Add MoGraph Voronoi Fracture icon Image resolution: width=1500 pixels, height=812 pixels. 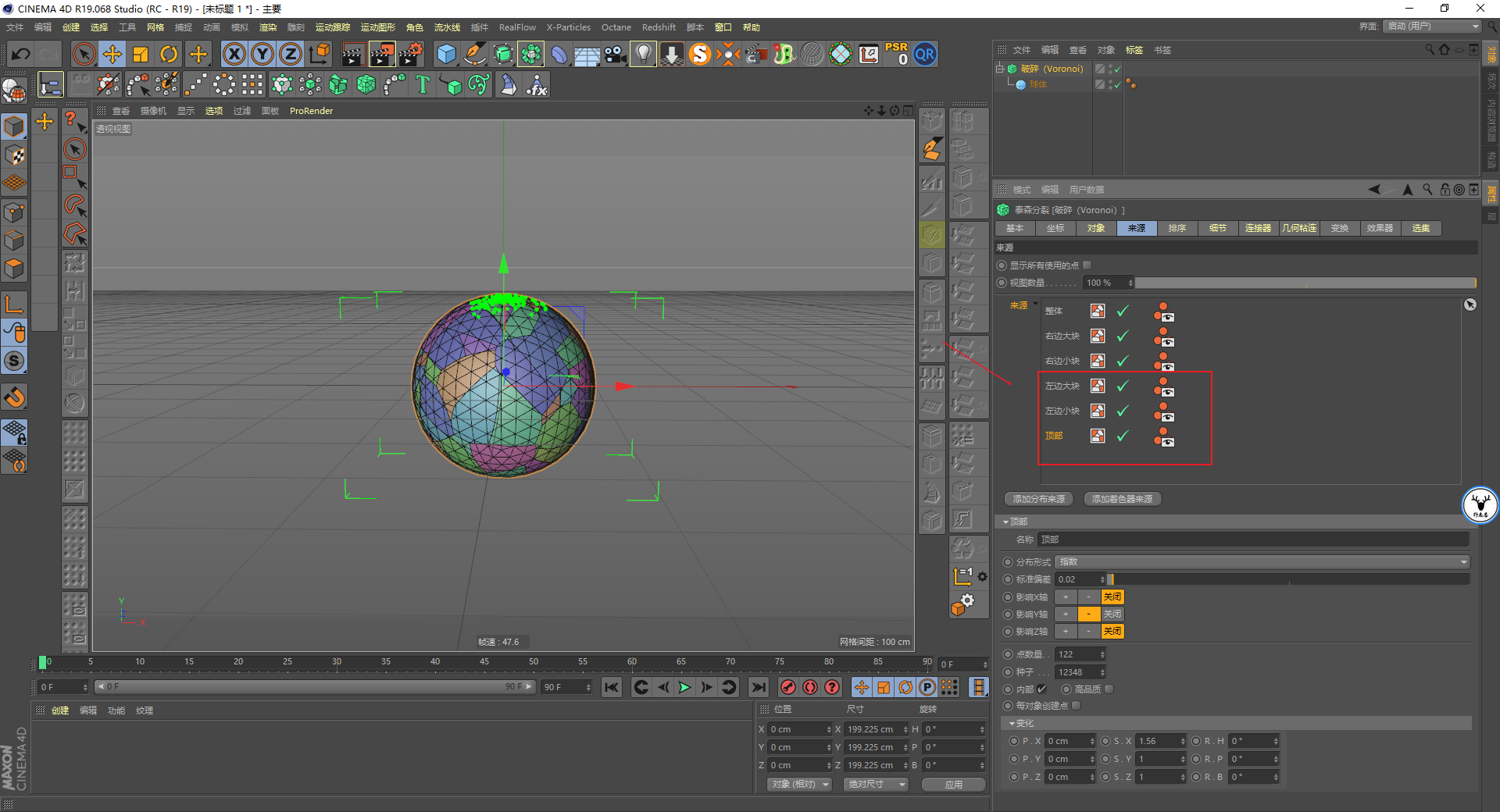pyautogui.click(x=366, y=84)
